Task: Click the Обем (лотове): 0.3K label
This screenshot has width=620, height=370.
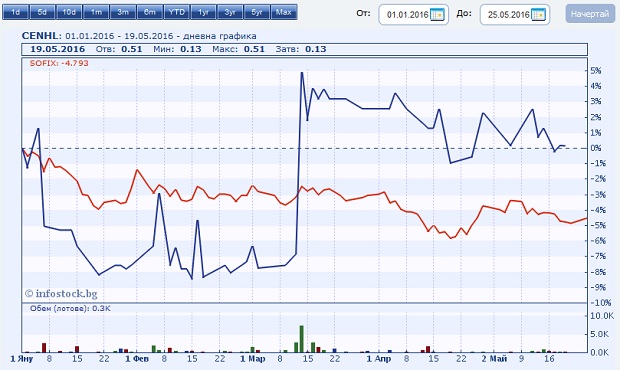Action: point(70,308)
